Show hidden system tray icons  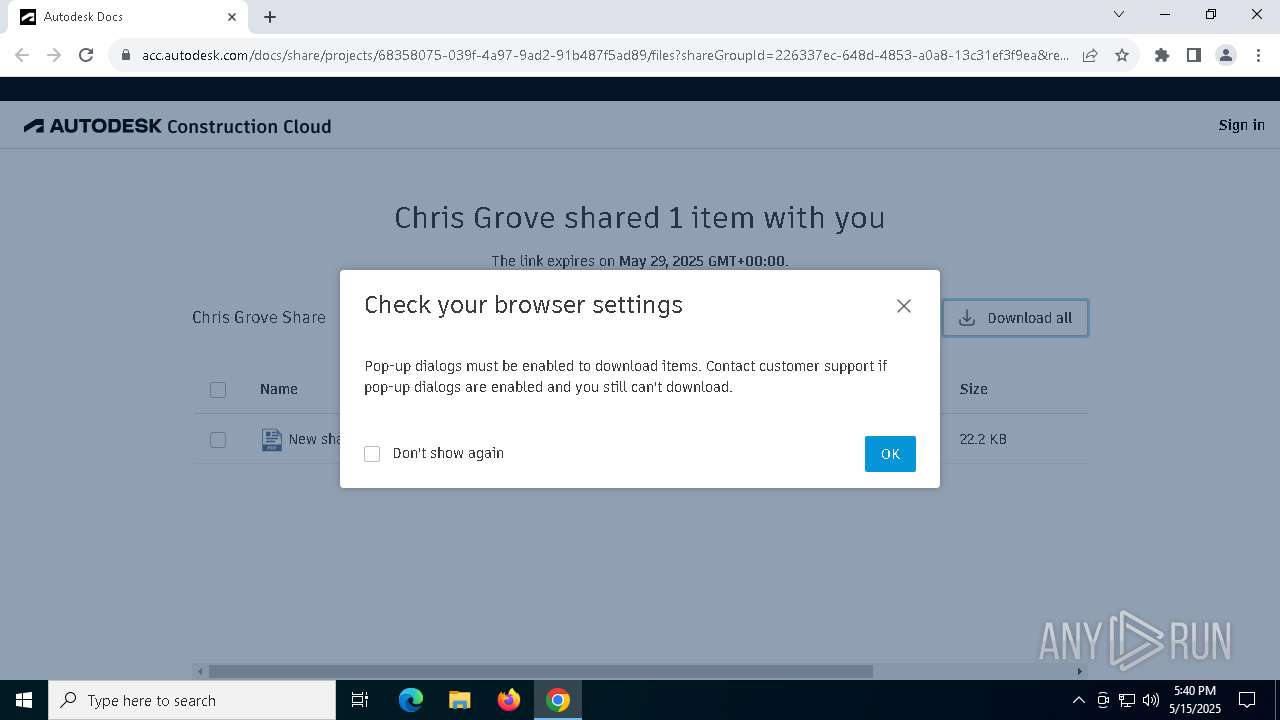(x=1078, y=700)
